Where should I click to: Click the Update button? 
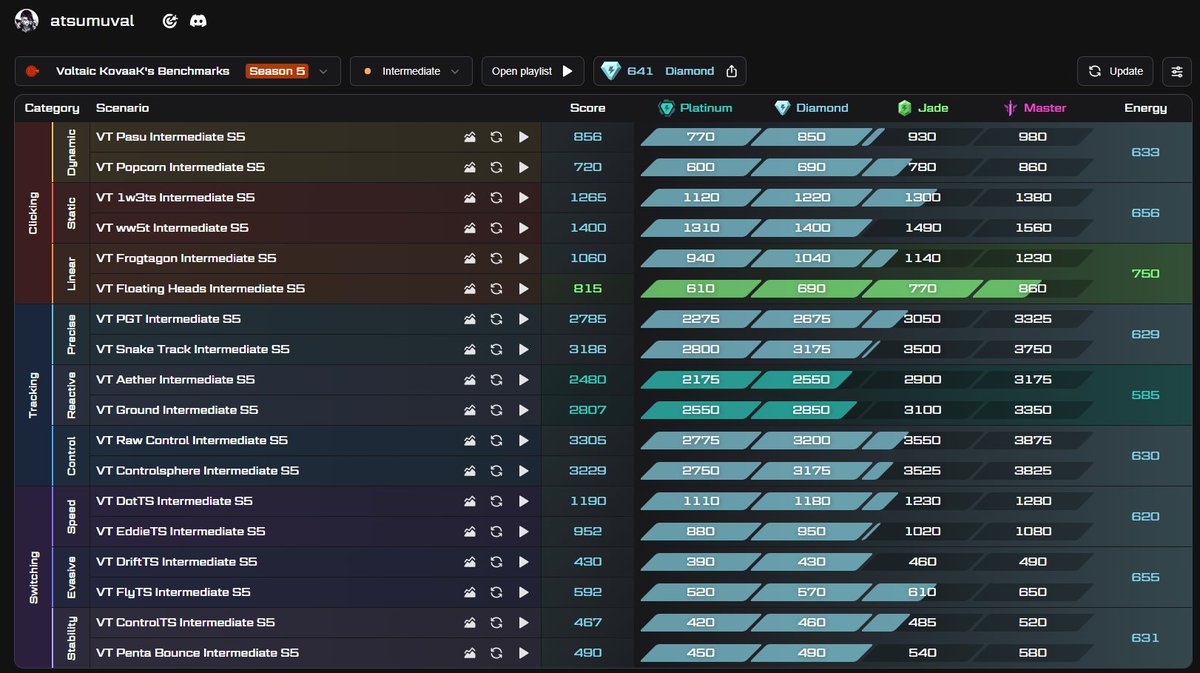tap(1115, 71)
